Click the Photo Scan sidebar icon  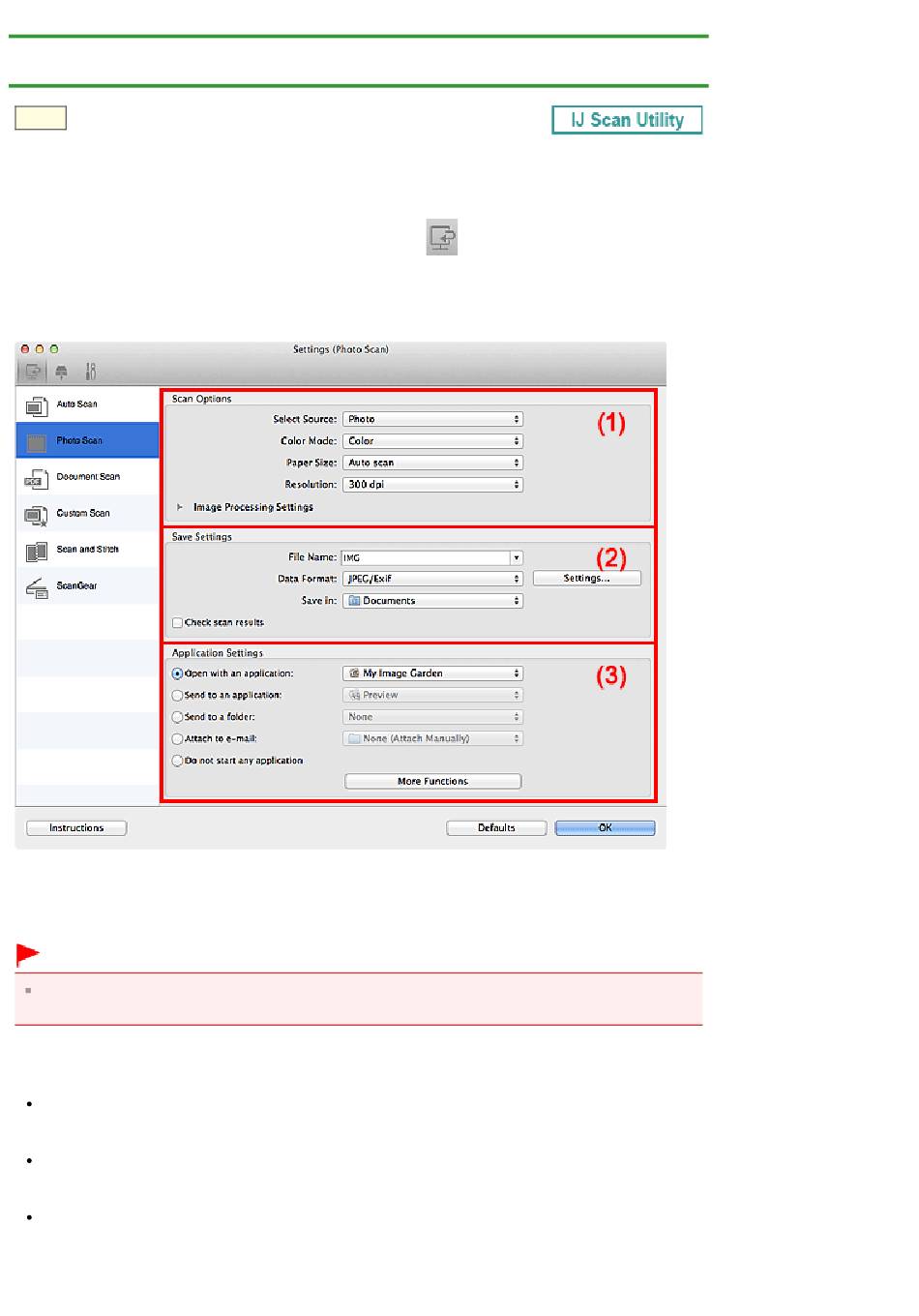coord(37,442)
